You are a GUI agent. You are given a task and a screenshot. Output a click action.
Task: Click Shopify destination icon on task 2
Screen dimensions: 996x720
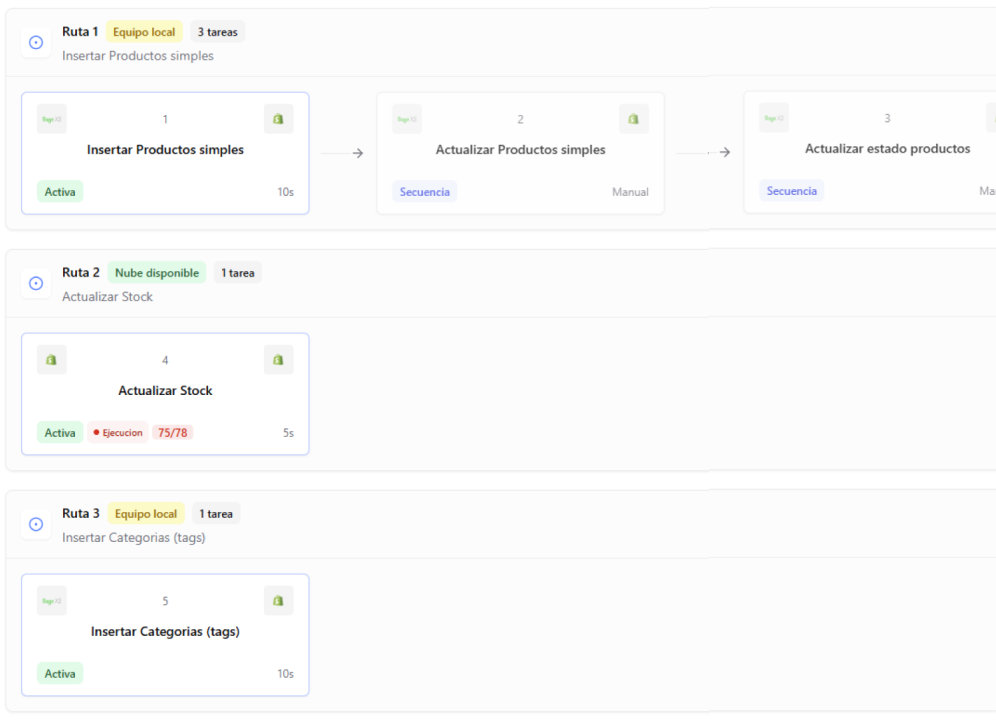pyautogui.click(x=634, y=119)
